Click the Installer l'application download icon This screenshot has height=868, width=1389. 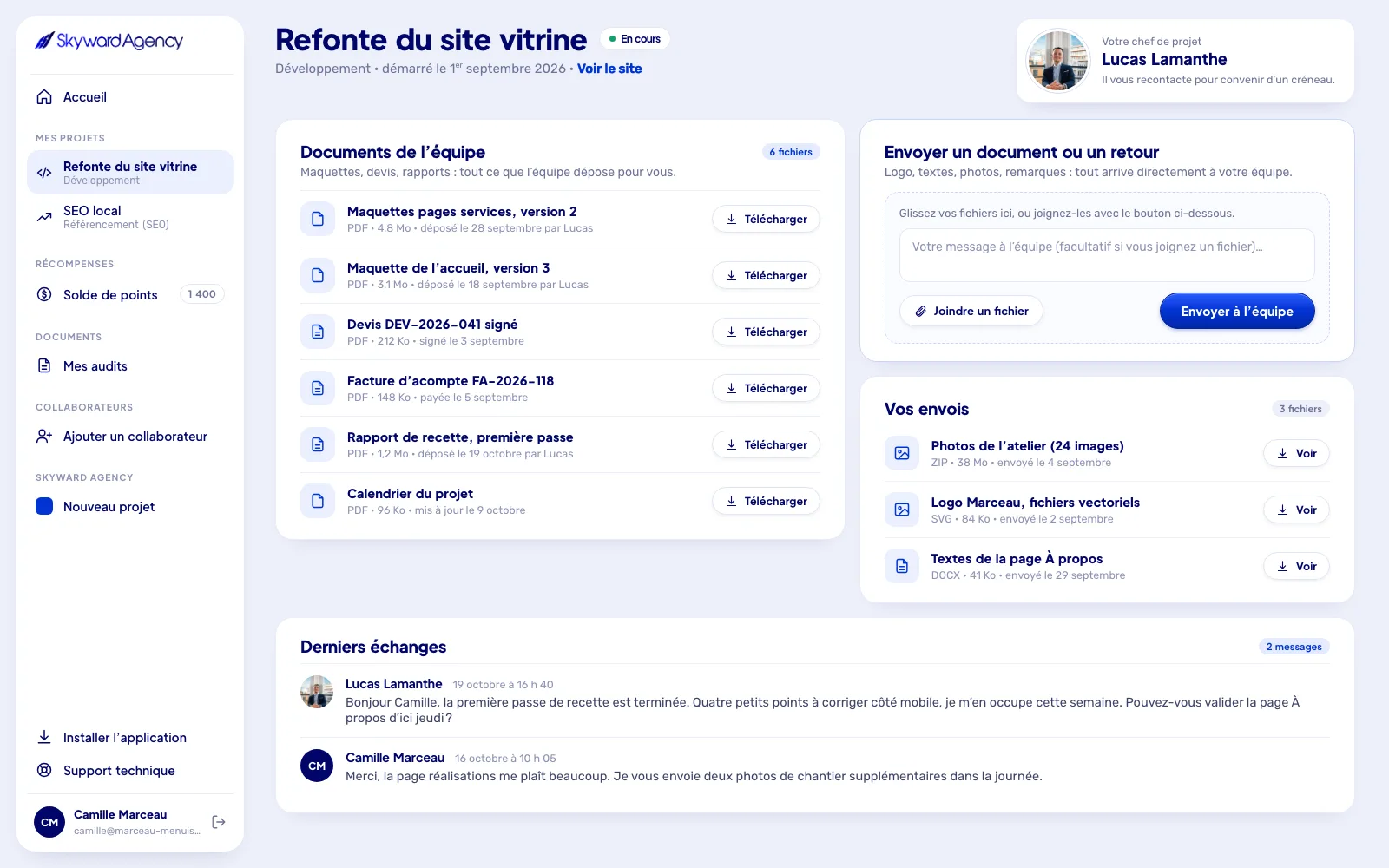[44, 737]
